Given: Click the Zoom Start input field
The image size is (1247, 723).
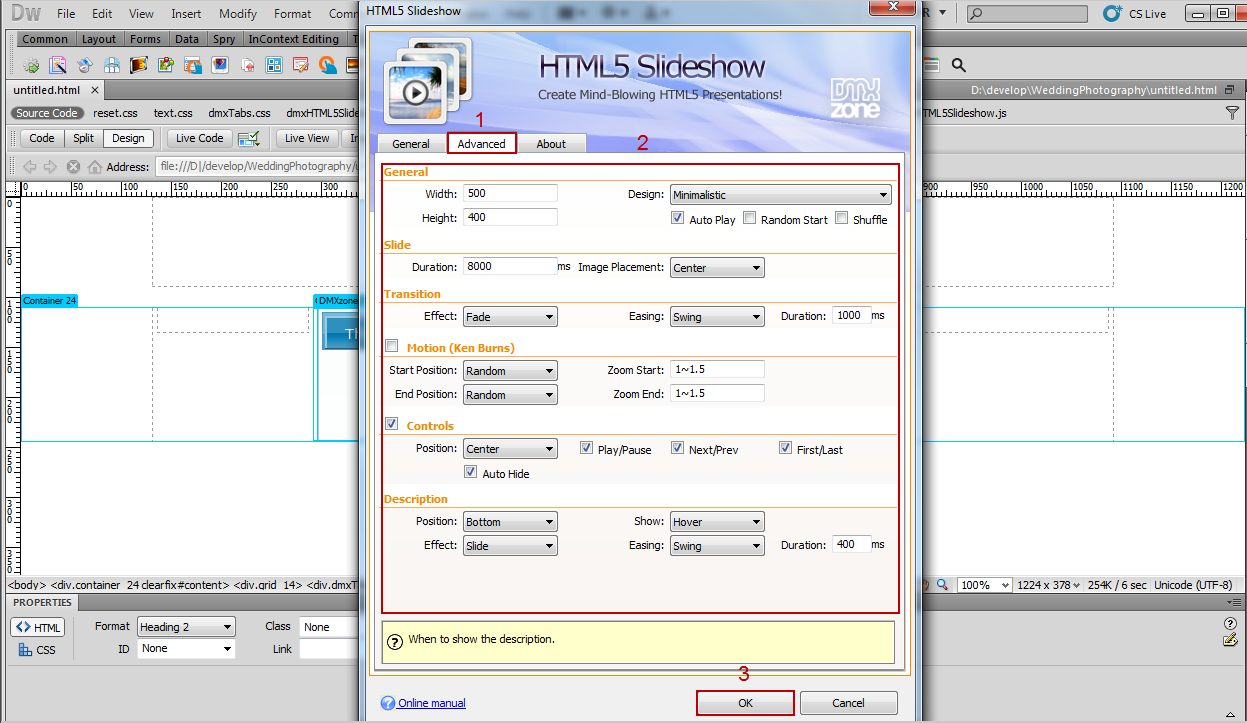Looking at the screenshot, I should click(717, 369).
